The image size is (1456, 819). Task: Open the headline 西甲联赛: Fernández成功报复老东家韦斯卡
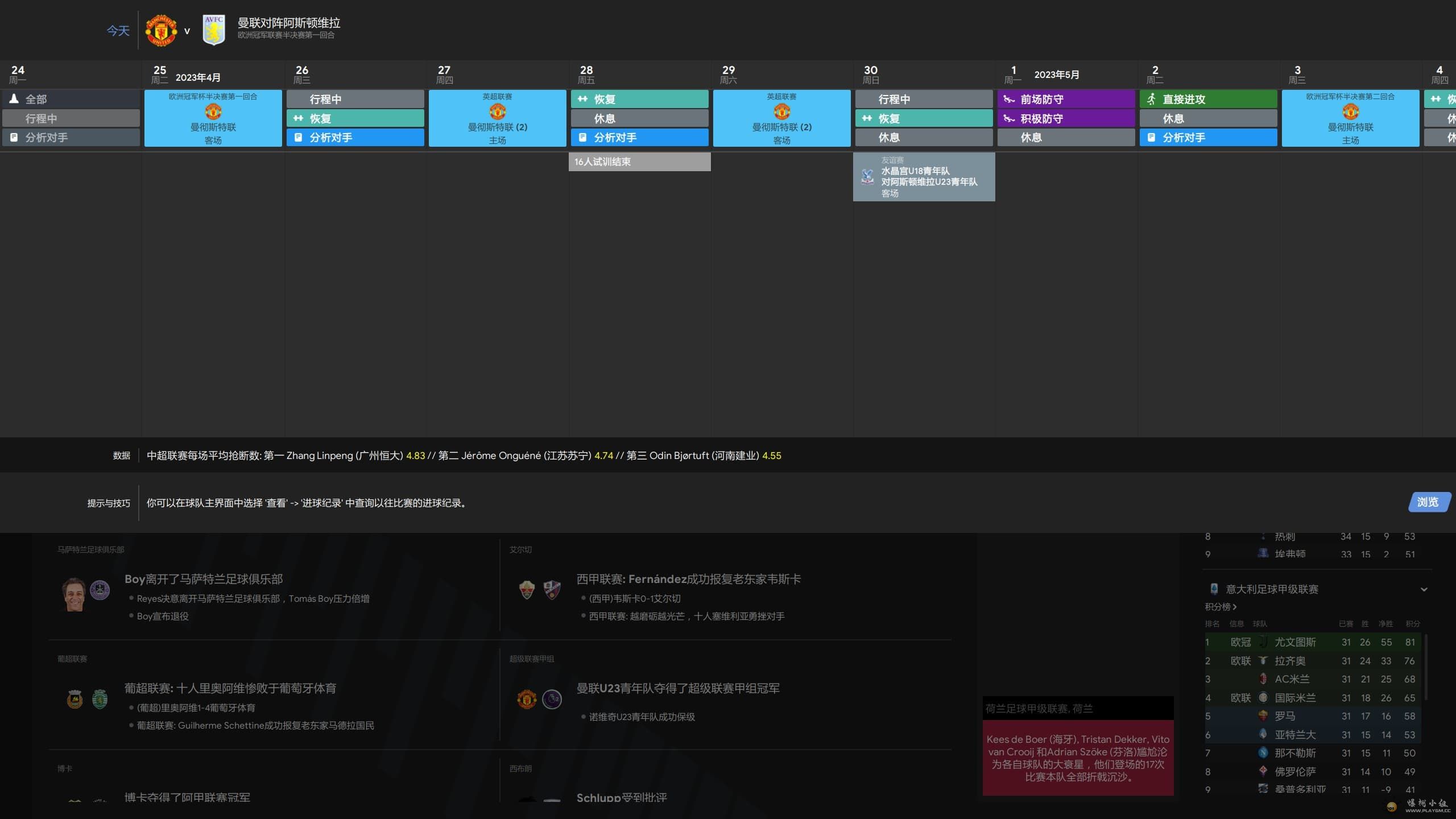click(x=689, y=579)
